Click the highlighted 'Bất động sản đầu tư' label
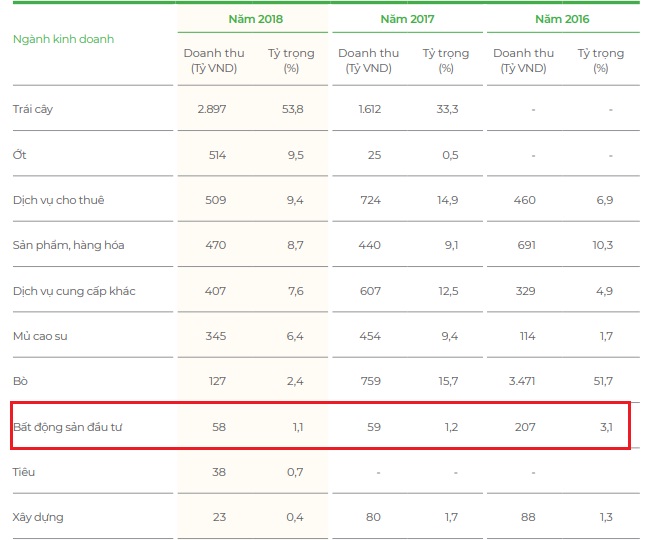This screenshot has width=647, height=540. point(67,427)
